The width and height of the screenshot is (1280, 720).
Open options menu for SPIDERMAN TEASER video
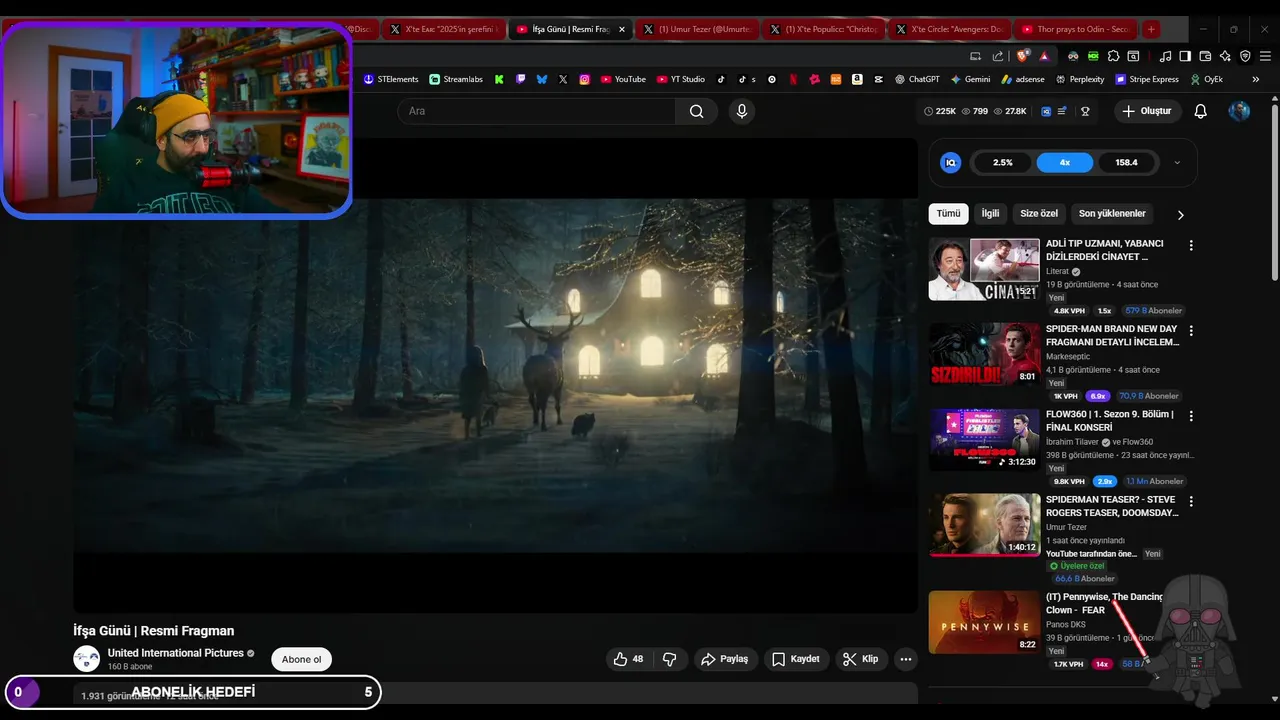click(x=1190, y=501)
